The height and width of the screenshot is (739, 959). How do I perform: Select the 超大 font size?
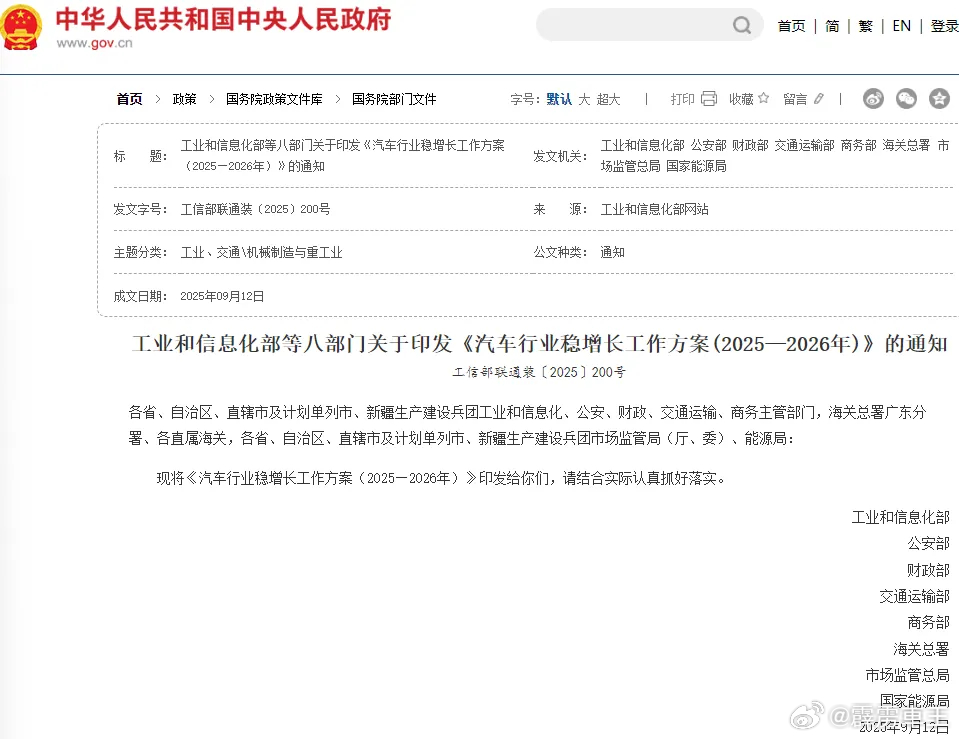tap(609, 99)
